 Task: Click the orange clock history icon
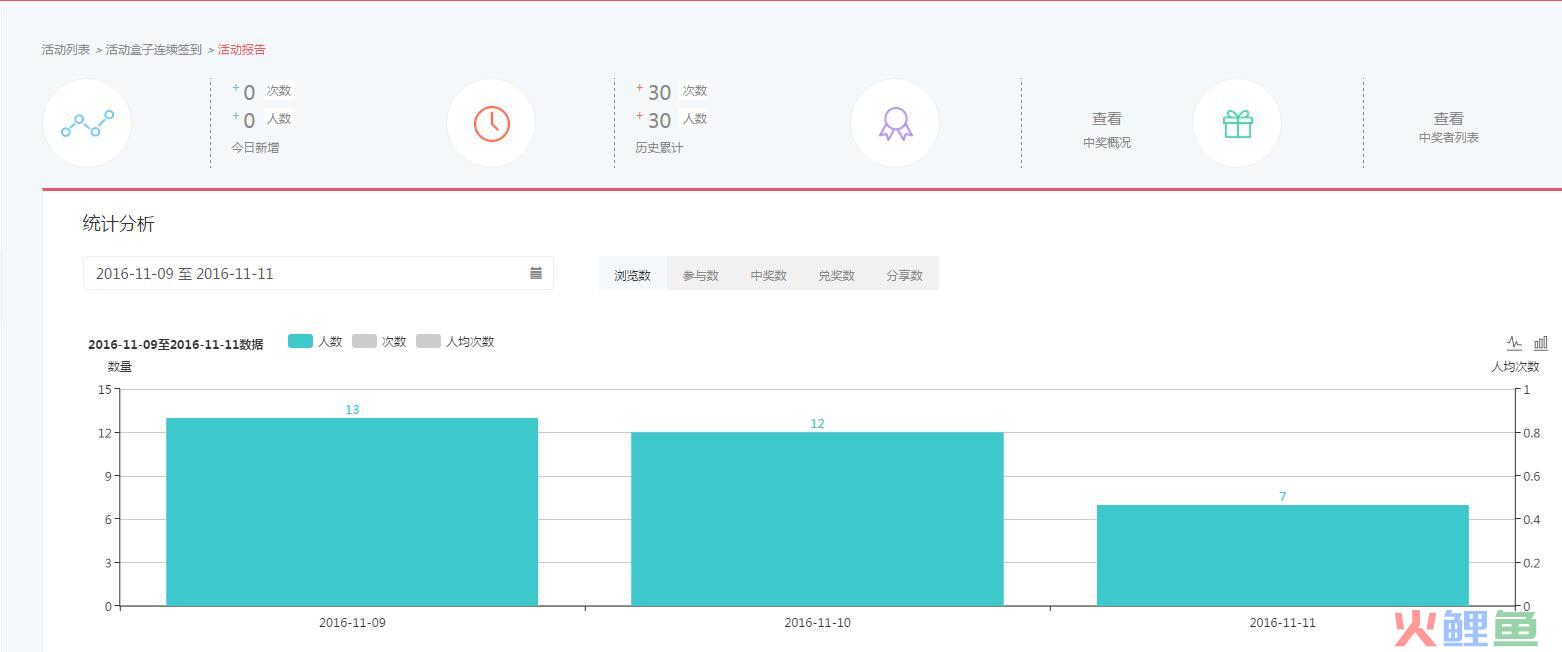point(491,123)
